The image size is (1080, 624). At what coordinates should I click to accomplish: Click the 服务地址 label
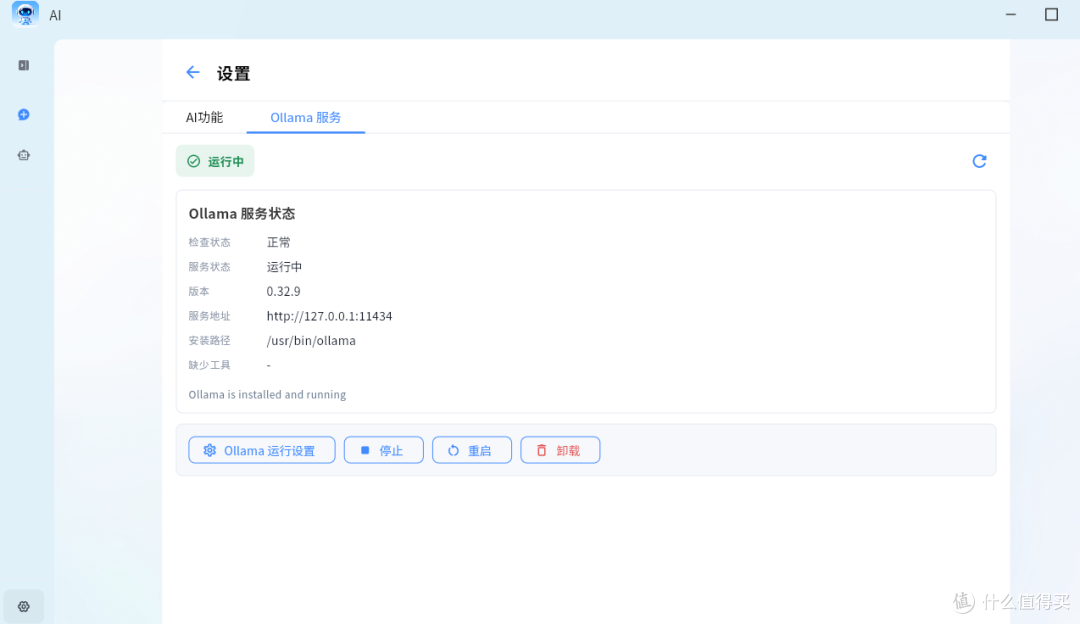point(209,316)
